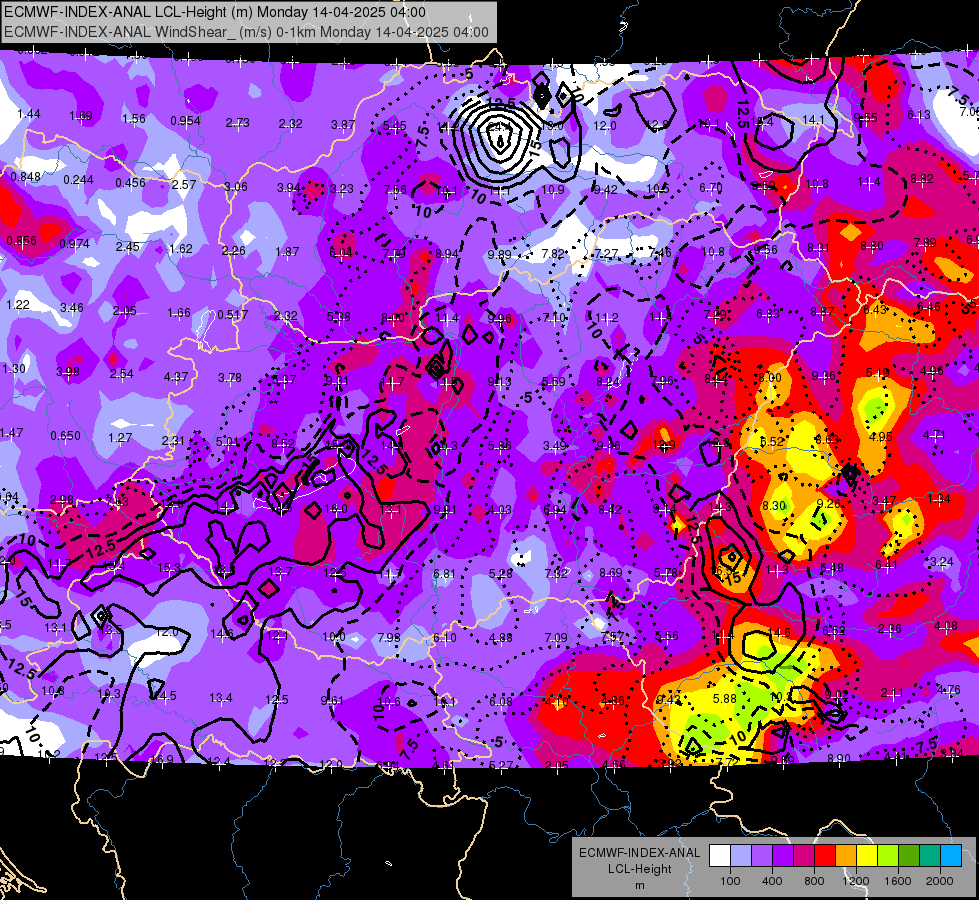This screenshot has width=979, height=900.
Task: Click the wind shear value '7.09'
Action: point(556,637)
